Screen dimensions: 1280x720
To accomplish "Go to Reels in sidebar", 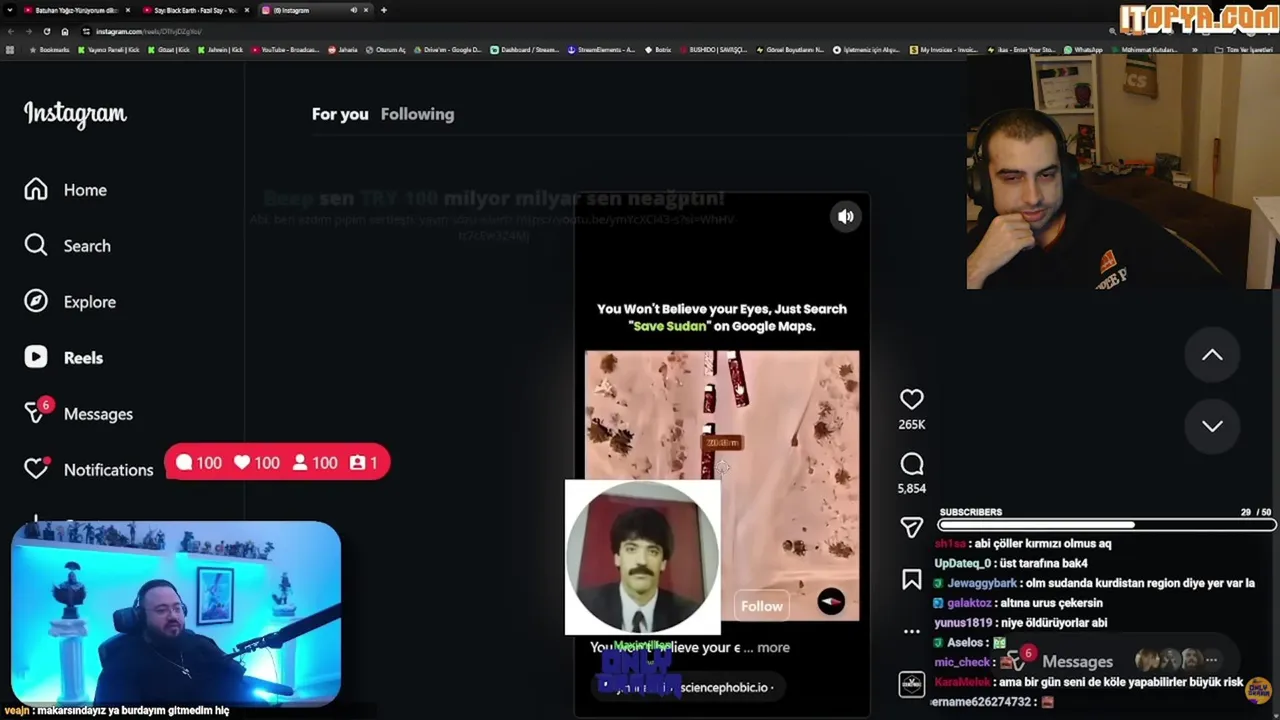I will tap(64, 358).
